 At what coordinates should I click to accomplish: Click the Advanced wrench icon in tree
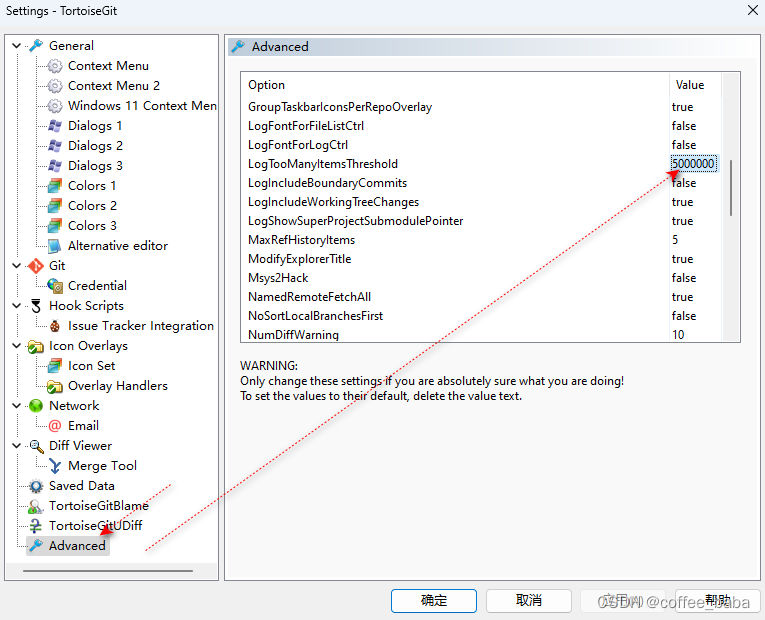pos(36,546)
